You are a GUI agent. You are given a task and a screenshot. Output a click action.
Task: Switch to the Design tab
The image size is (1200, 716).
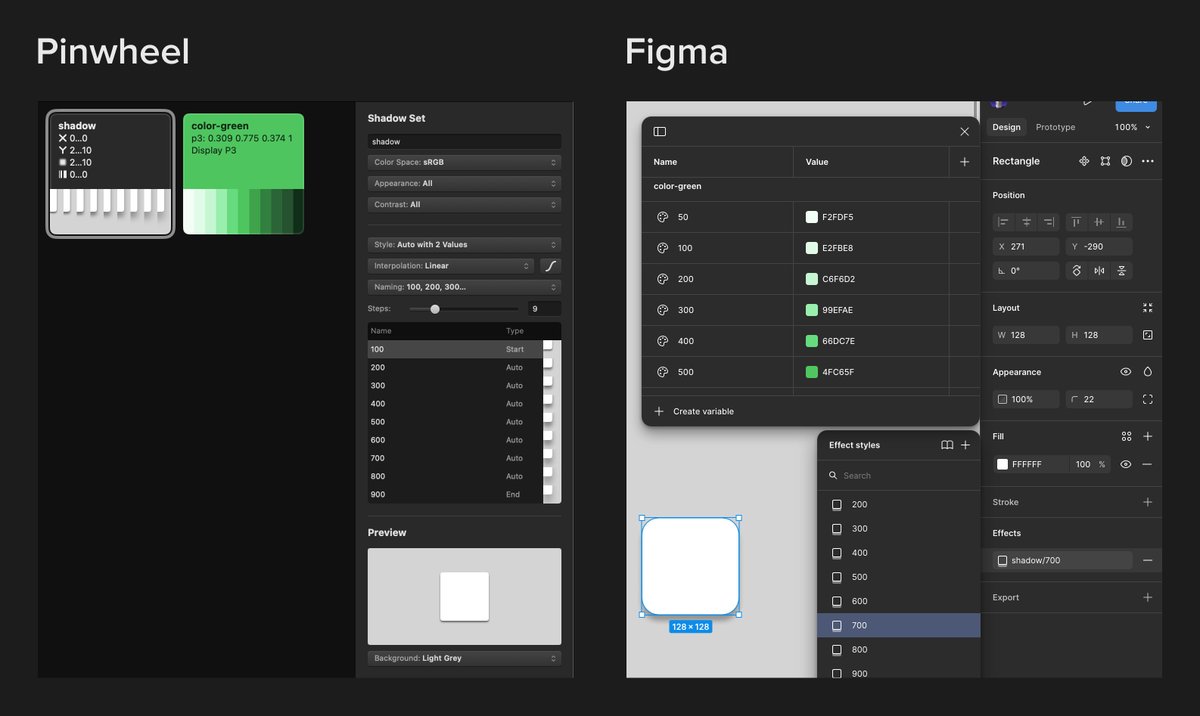tap(1006, 127)
